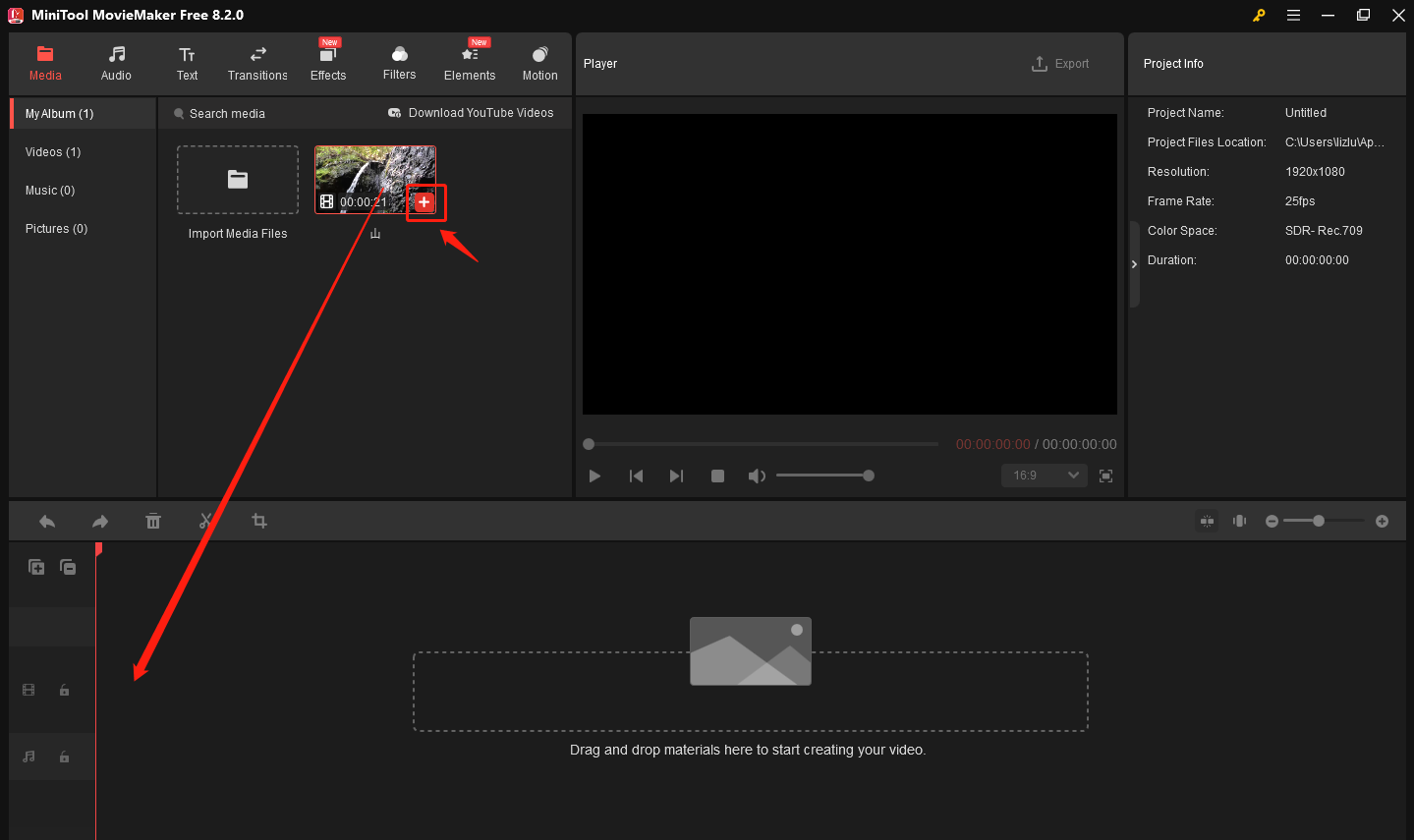Image resolution: width=1414 pixels, height=840 pixels.
Task: Switch to the Motion tab
Action: (x=539, y=64)
